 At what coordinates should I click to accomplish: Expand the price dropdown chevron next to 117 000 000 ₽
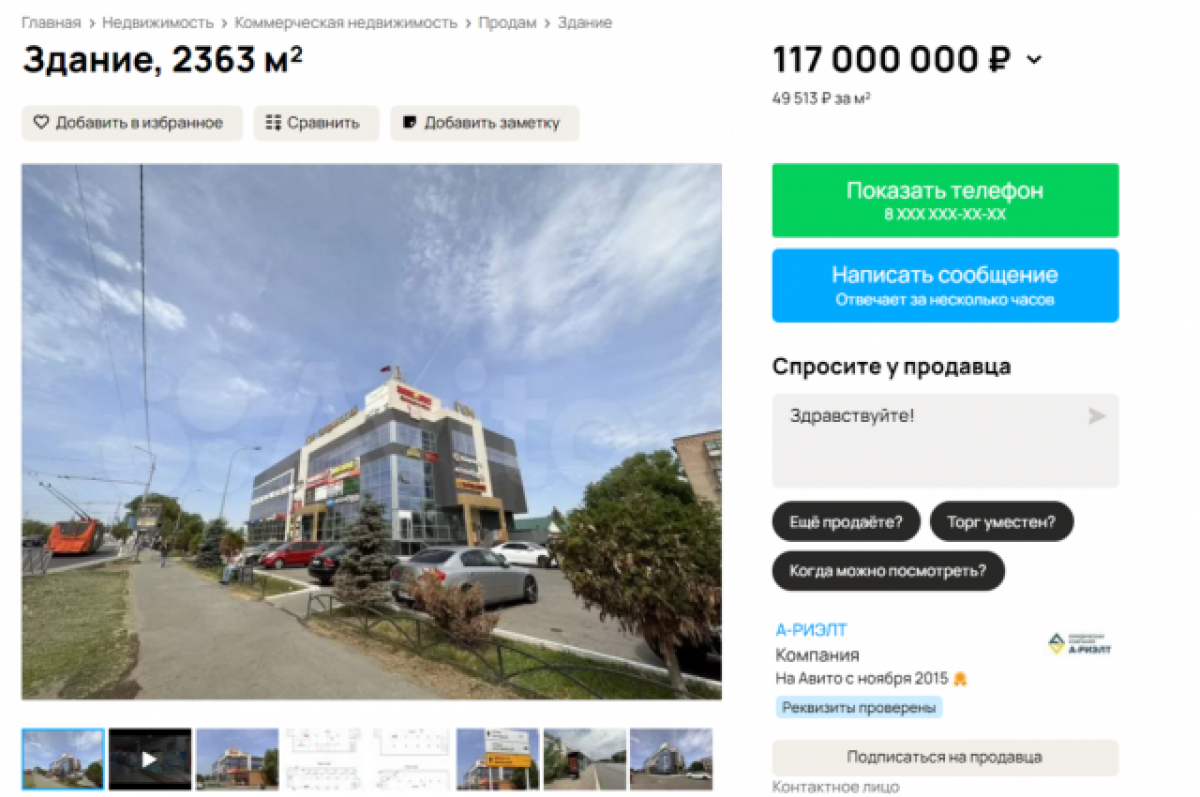pos(1034,60)
